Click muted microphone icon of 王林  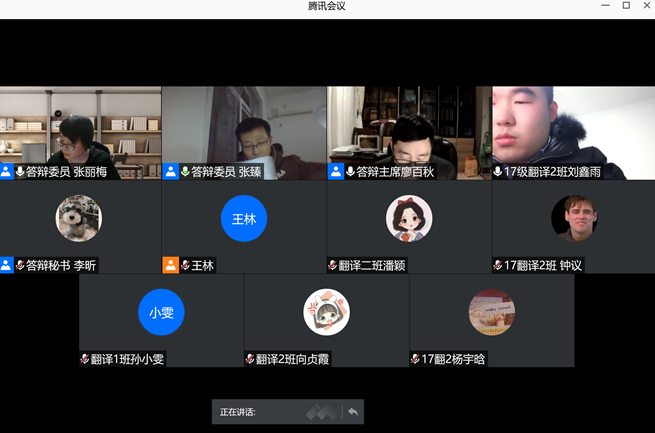pyautogui.click(x=185, y=265)
